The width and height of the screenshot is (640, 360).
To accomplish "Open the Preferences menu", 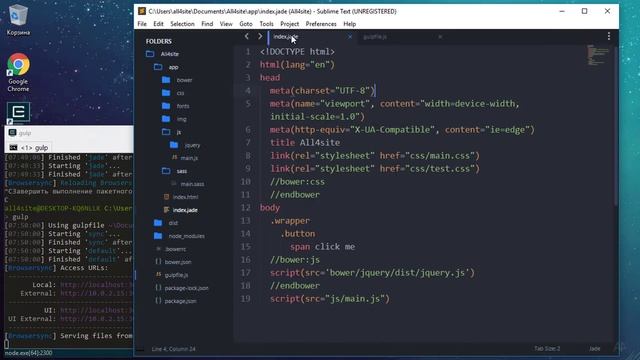I will tap(321, 24).
